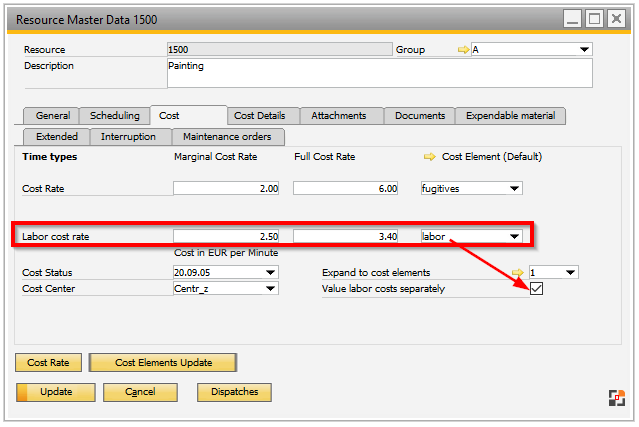Click the Cost Elements Update button
This screenshot has height=427, width=639.
tap(163, 362)
